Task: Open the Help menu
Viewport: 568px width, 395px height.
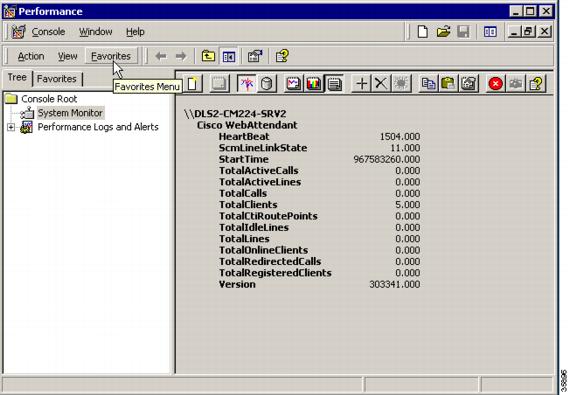Action: pos(135,32)
